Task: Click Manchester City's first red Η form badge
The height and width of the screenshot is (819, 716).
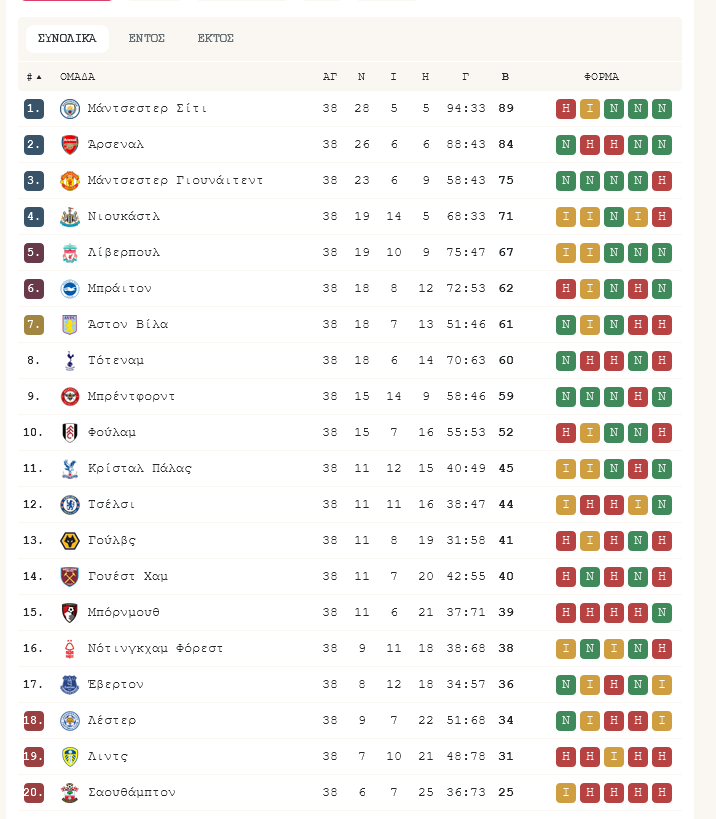Action: (x=566, y=109)
